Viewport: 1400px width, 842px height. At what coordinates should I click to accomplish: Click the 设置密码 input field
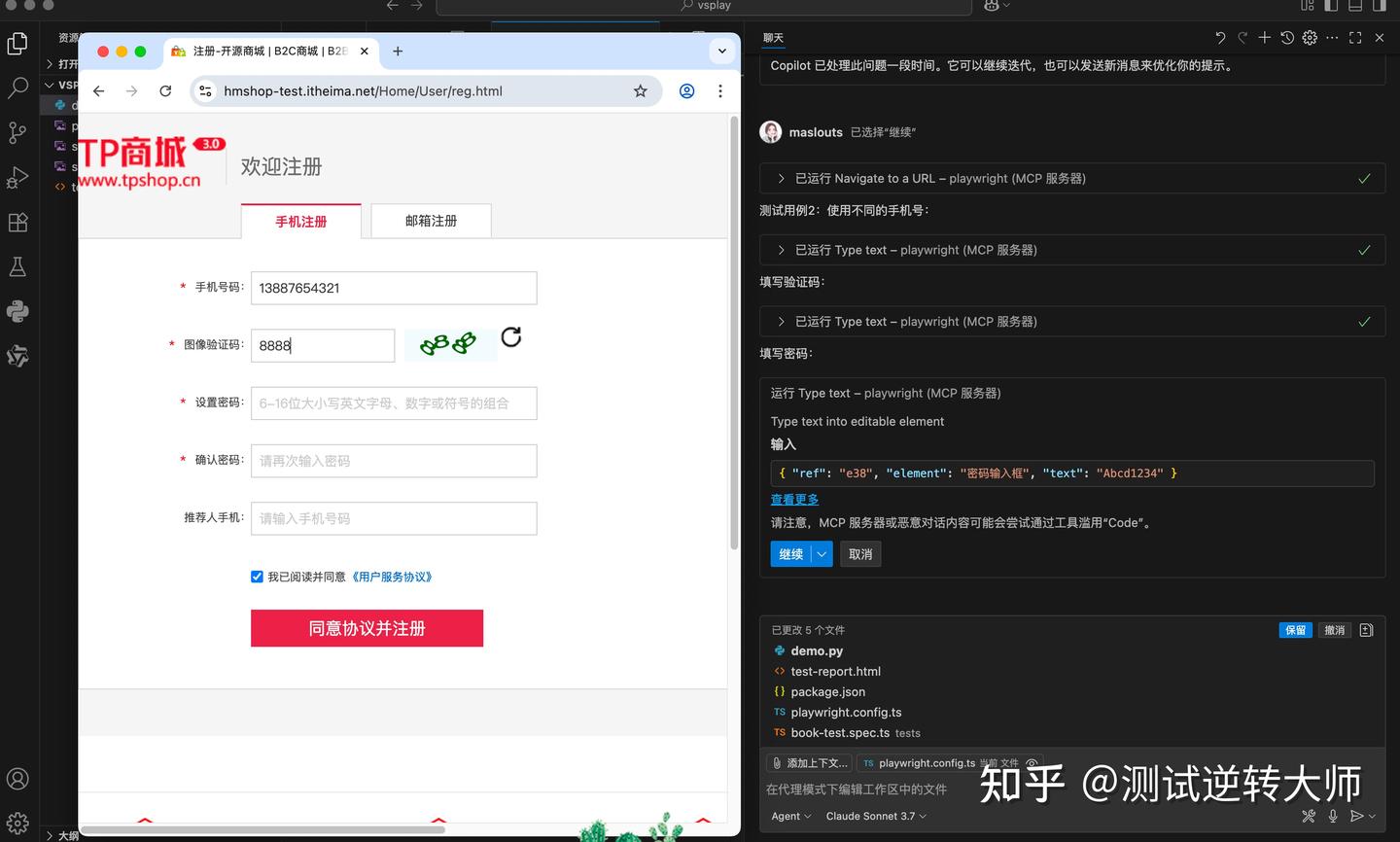[394, 403]
